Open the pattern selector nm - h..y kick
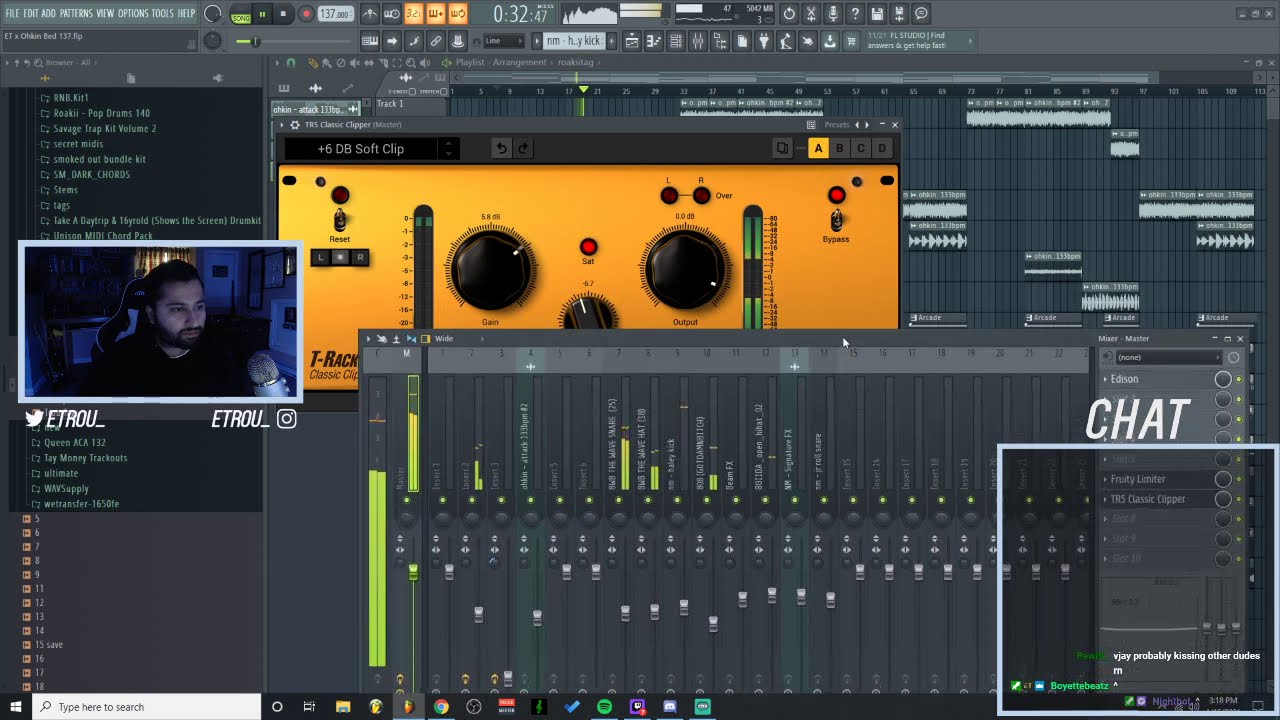This screenshot has width=1280, height=720. (x=574, y=41)
